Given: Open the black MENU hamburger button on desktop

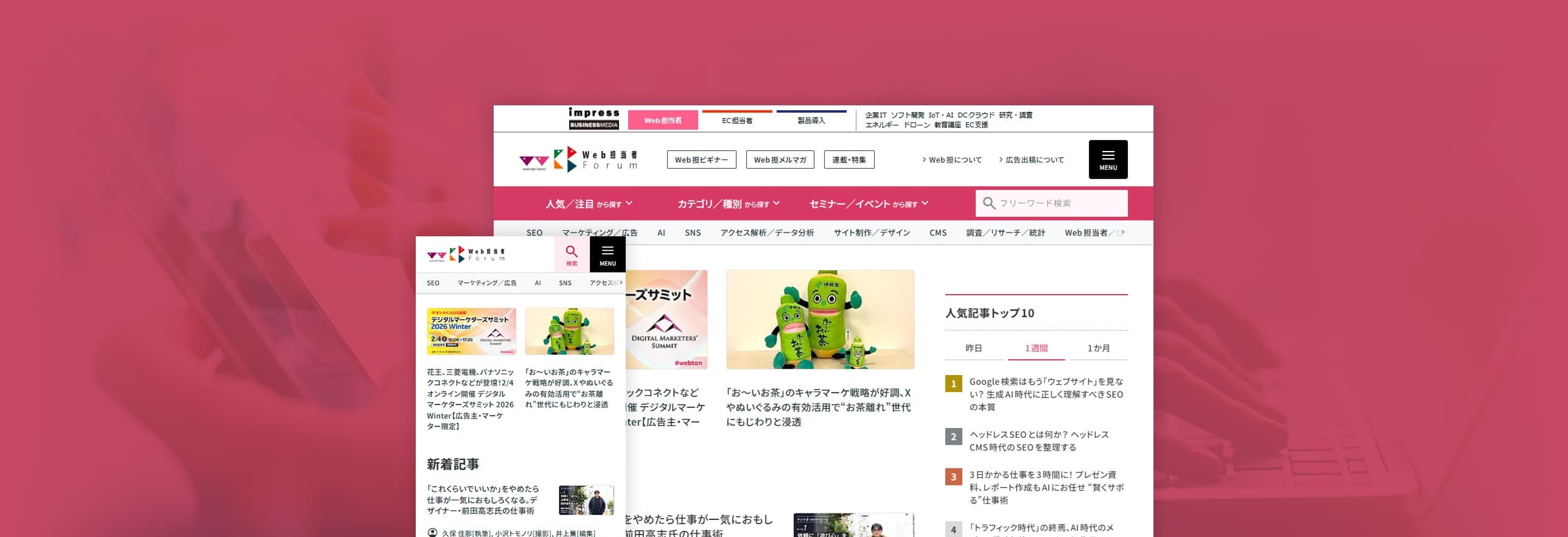Looking at the screenshot, I should (1107, 160).
